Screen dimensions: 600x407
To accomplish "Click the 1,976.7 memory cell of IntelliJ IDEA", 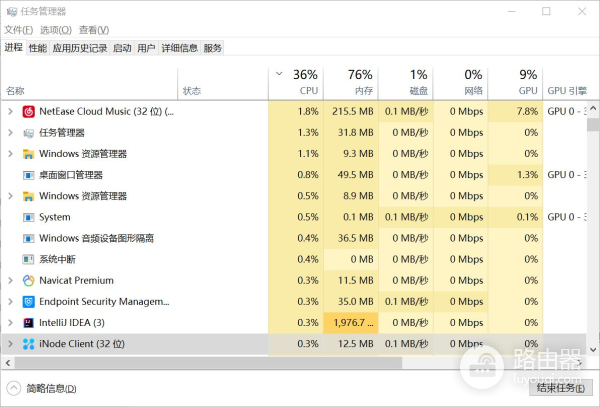I will 351,323.
